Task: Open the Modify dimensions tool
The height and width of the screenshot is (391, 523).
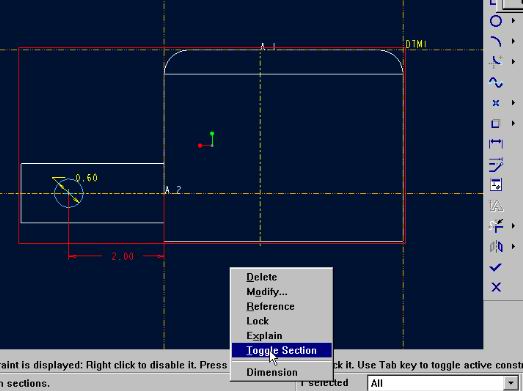Action: [x=496, y=164]
